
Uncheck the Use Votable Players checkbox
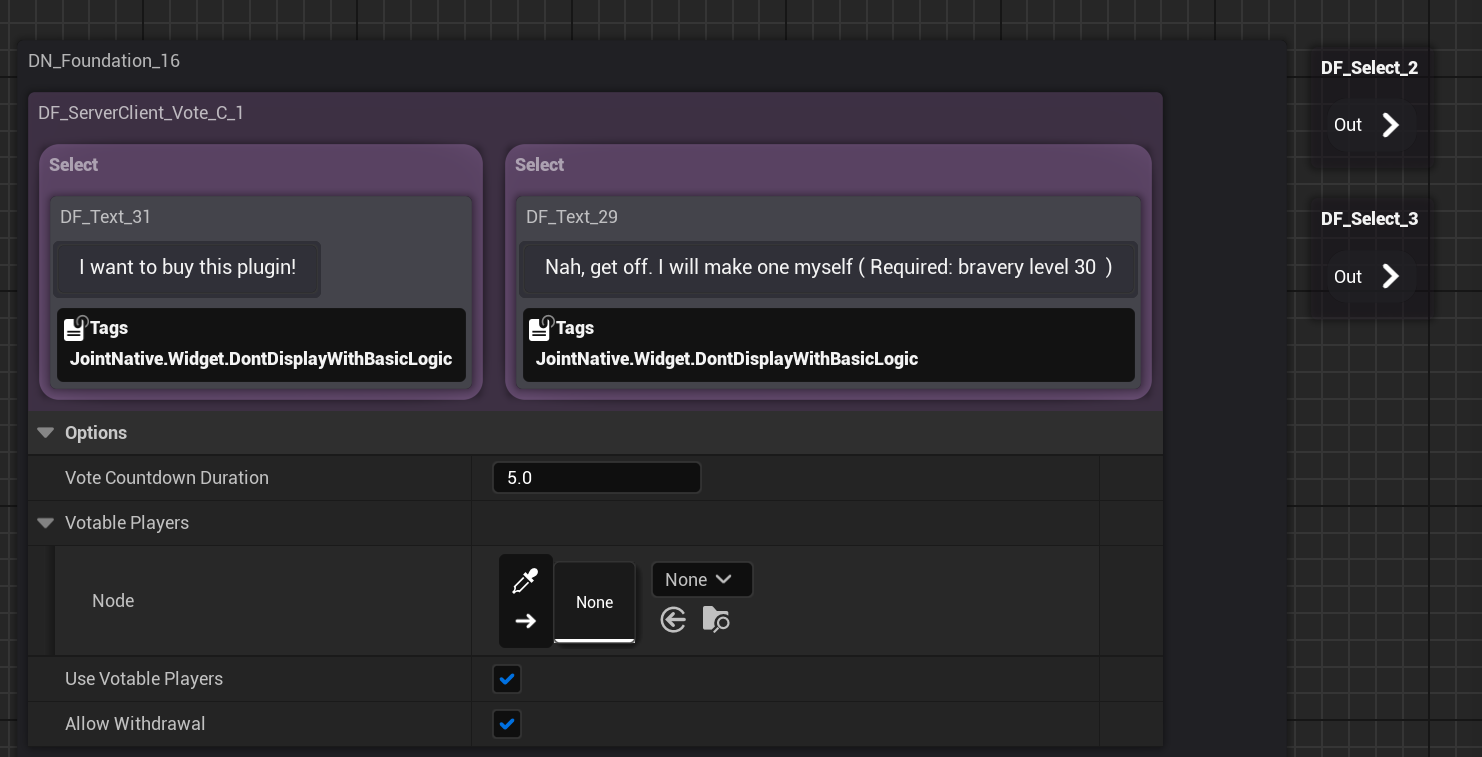click(x=507, y=679)
